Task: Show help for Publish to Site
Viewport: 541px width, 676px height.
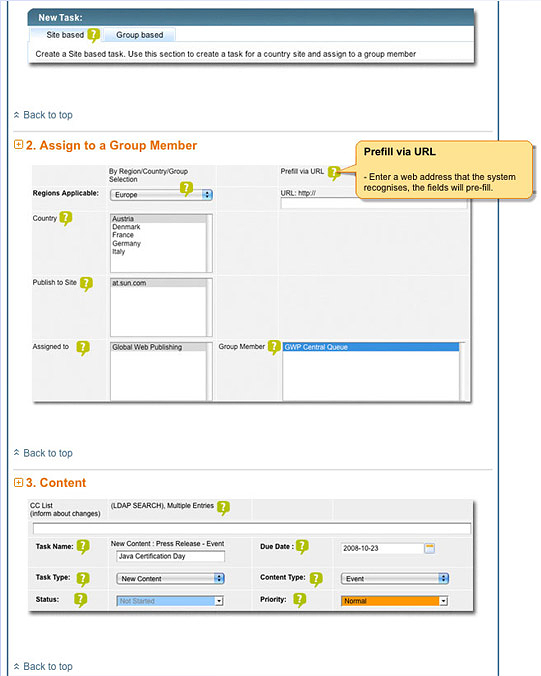Action: pyautogui.click(x=86, y=284)
